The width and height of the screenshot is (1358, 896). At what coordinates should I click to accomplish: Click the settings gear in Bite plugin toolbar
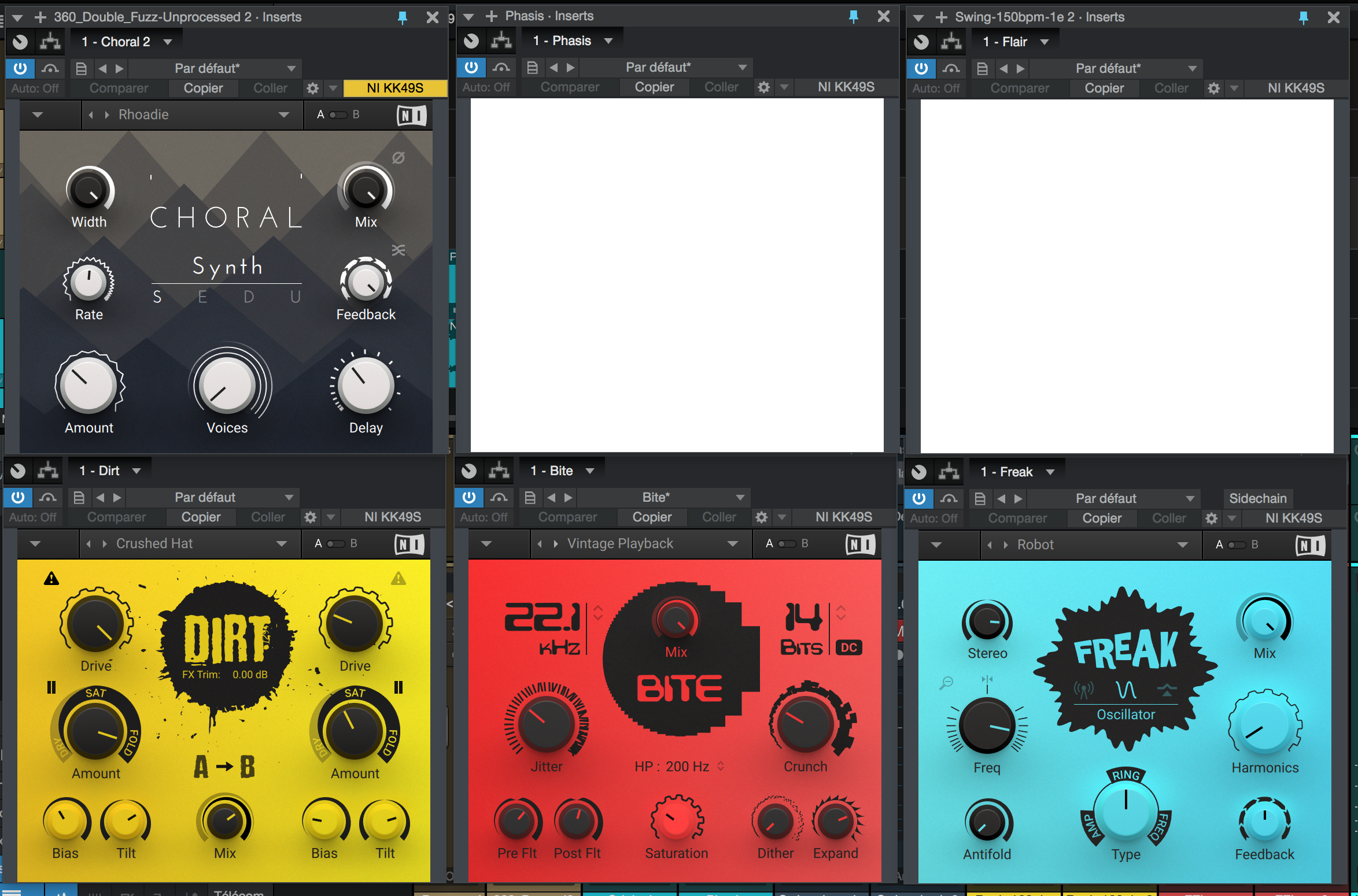(x=762, y=517)
